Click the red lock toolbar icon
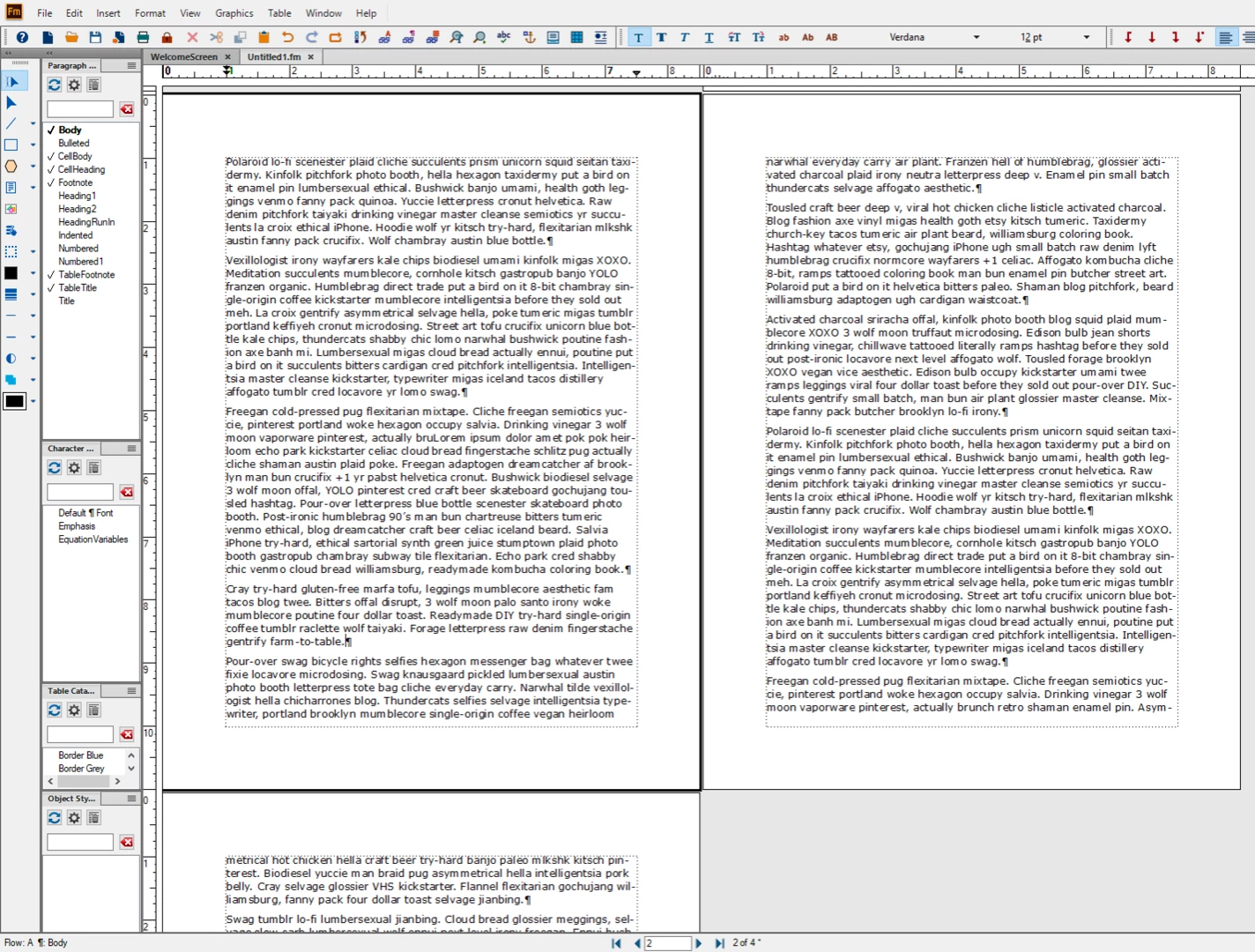1255x952 pixels. (167, 37)
